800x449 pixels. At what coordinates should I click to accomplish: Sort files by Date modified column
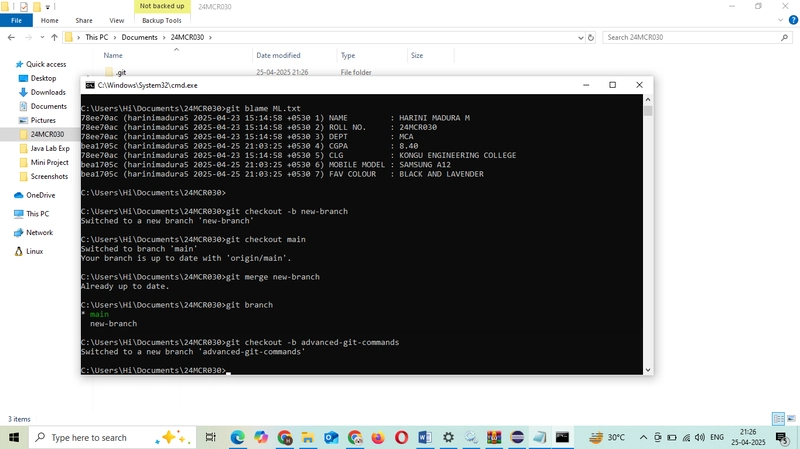(278, 55)
